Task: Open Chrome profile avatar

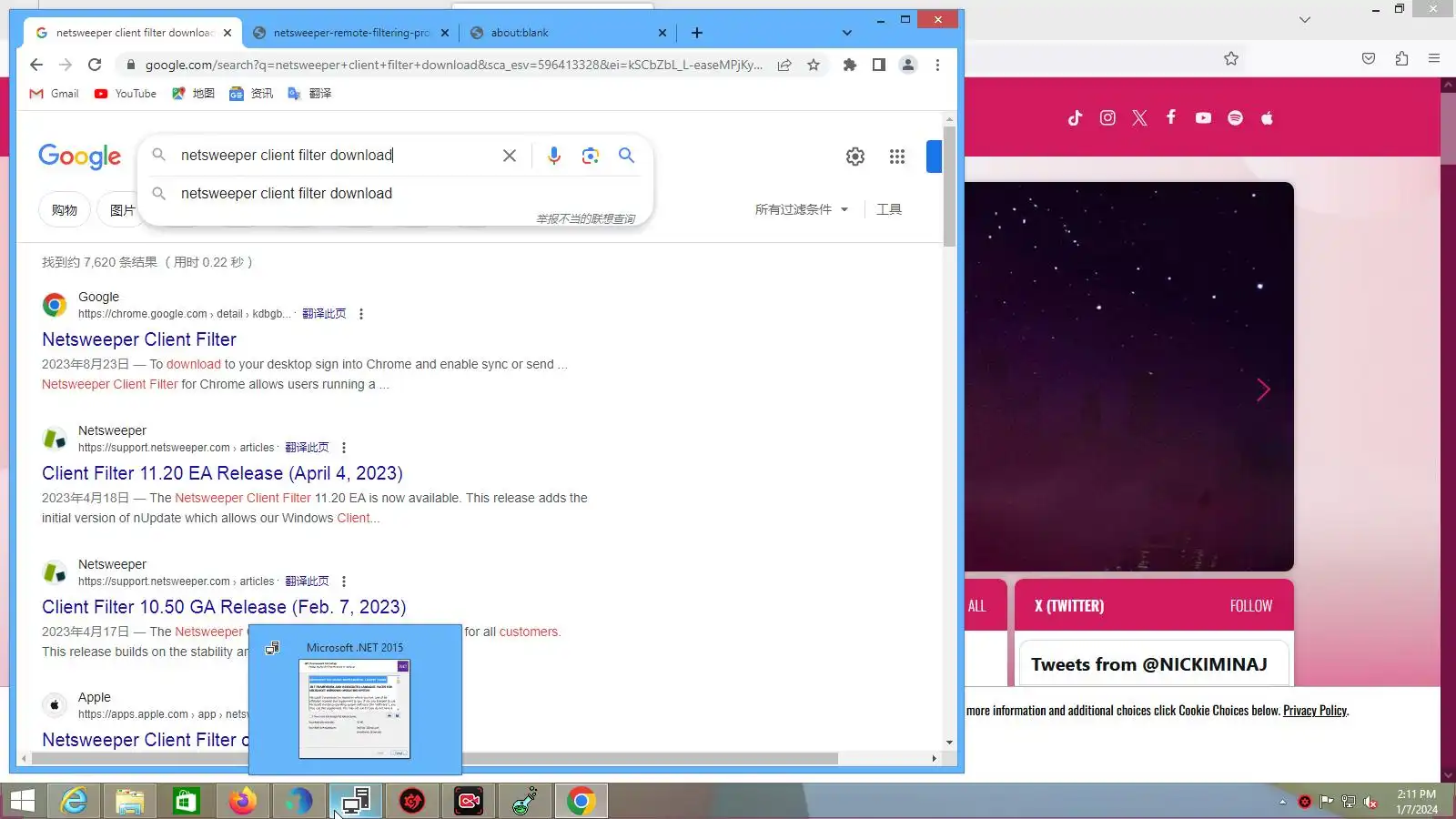Action: (908, 65)
